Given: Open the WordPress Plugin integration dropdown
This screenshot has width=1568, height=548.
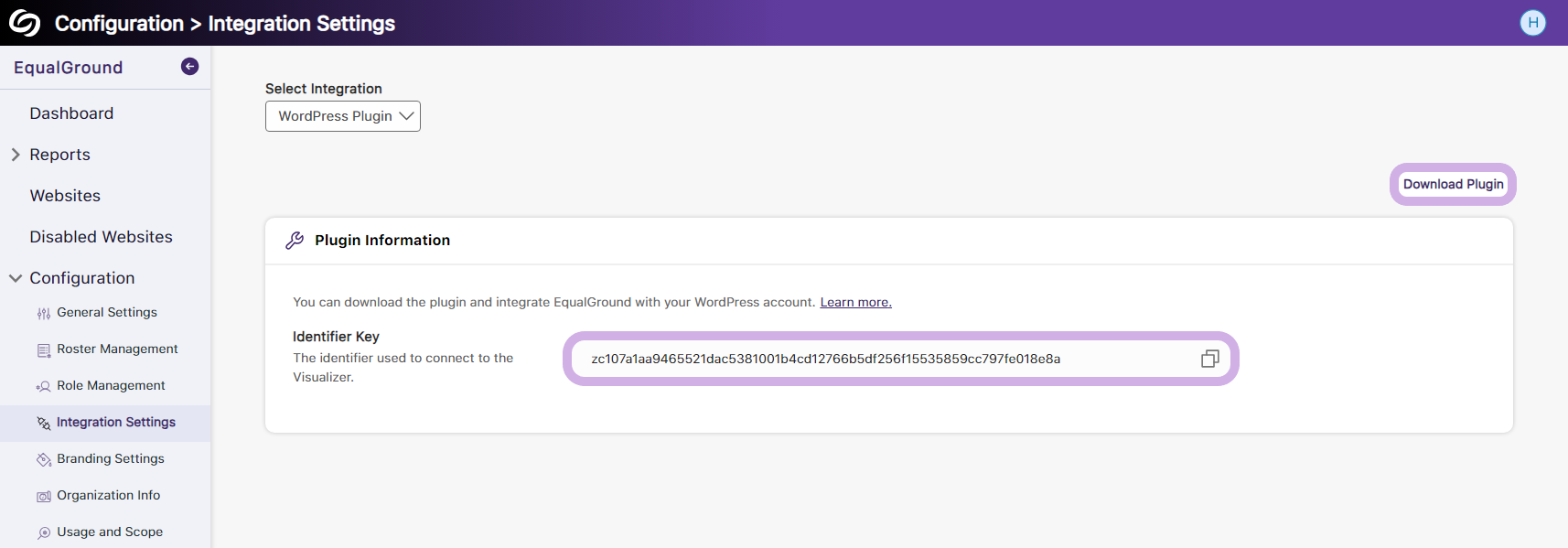Looking at the screenshot, I should click(x=343, y=116).
